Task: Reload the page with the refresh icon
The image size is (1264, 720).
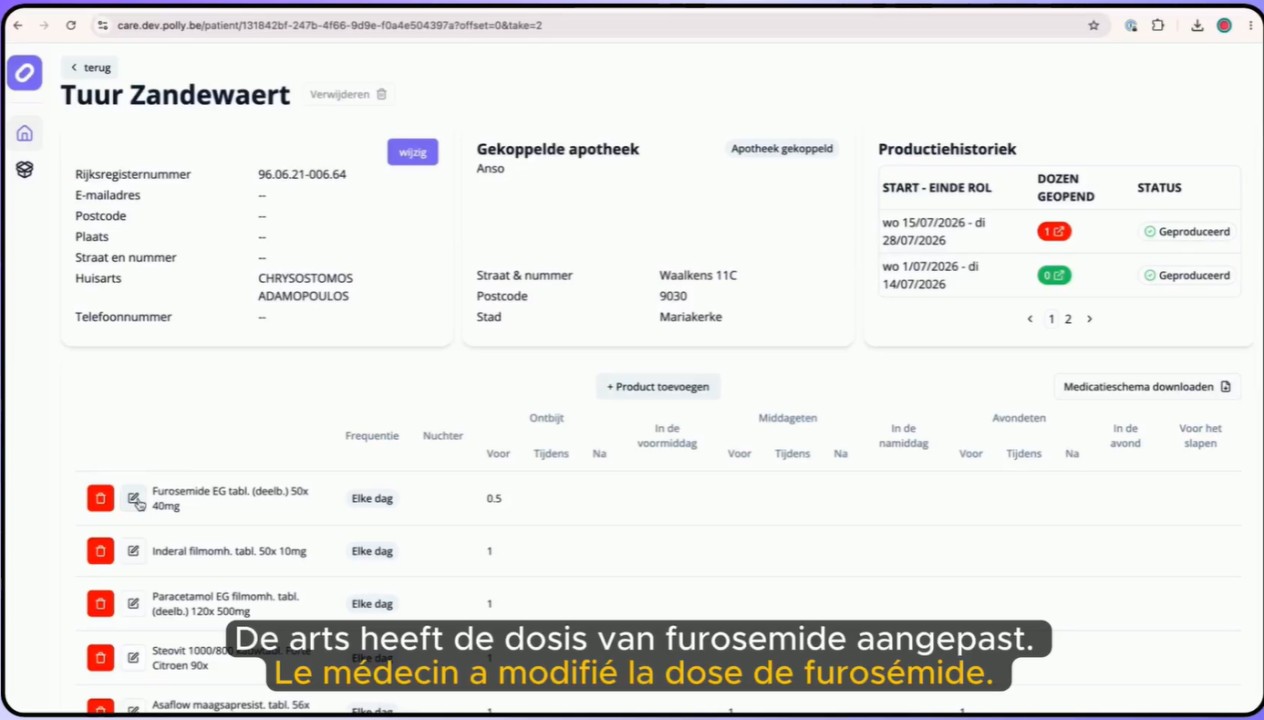Action: tap(70, 25)
